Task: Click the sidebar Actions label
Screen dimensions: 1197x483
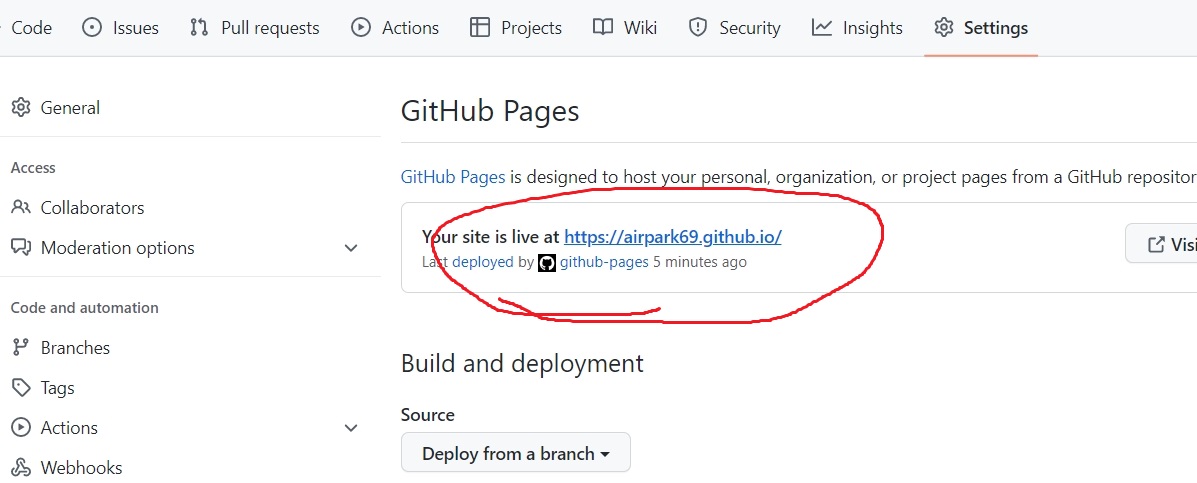Action: click(x=69, y=428)
